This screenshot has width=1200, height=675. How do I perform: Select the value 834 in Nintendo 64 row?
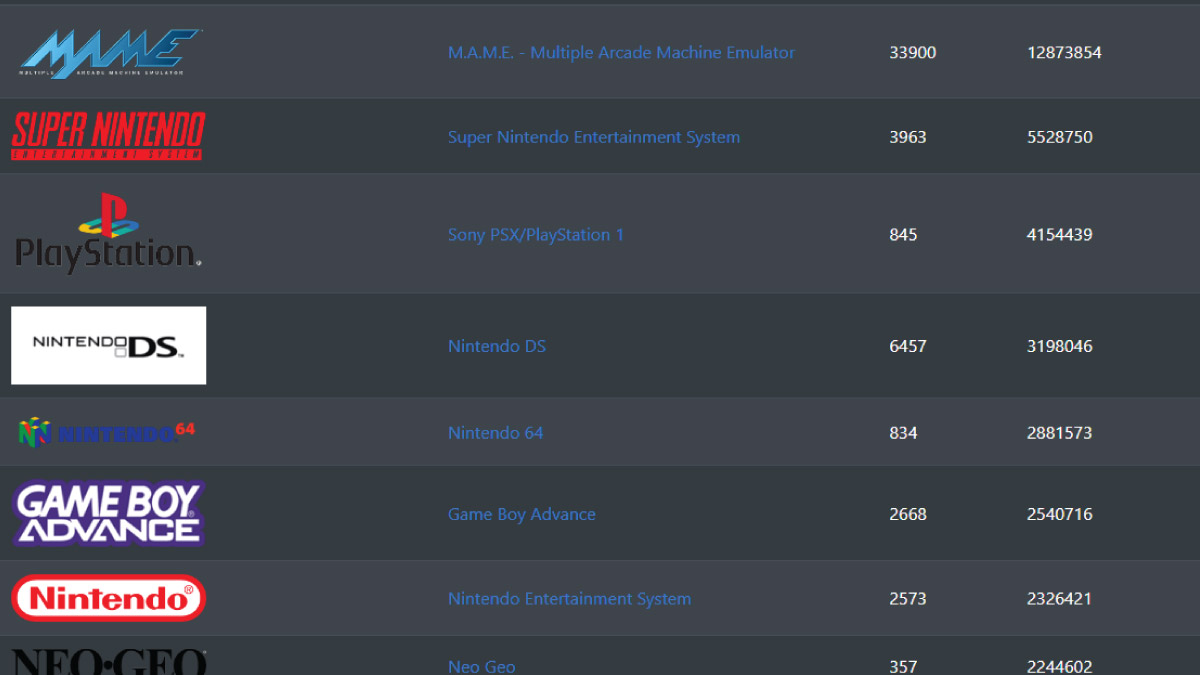(903, 433)
